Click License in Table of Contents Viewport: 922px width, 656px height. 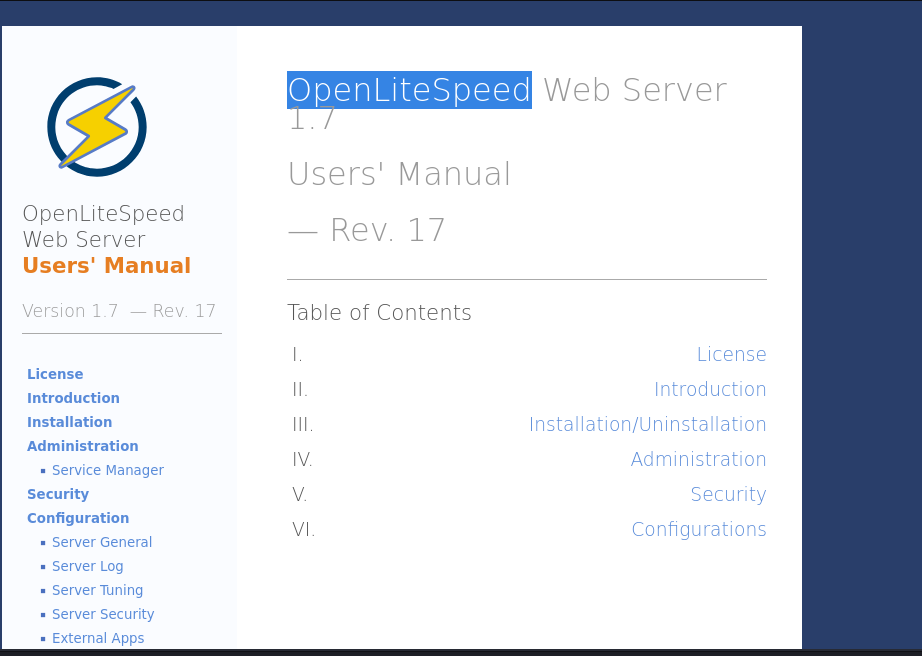point(731,355)
